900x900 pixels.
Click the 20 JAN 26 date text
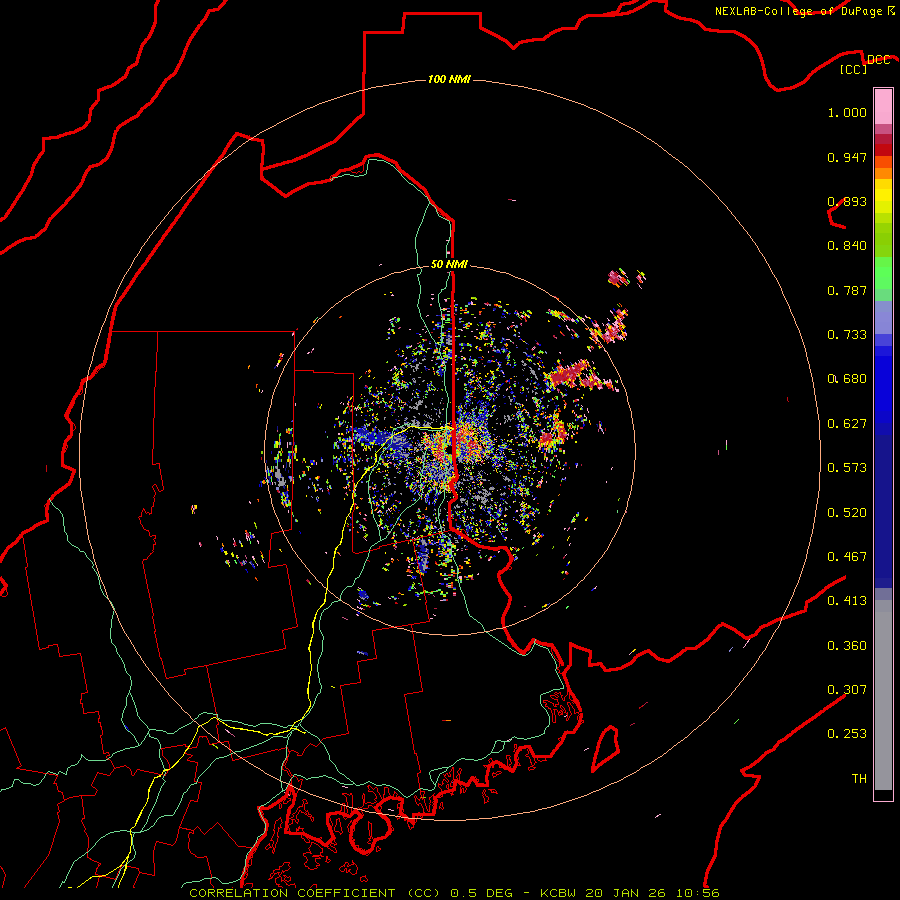(627, 893)
